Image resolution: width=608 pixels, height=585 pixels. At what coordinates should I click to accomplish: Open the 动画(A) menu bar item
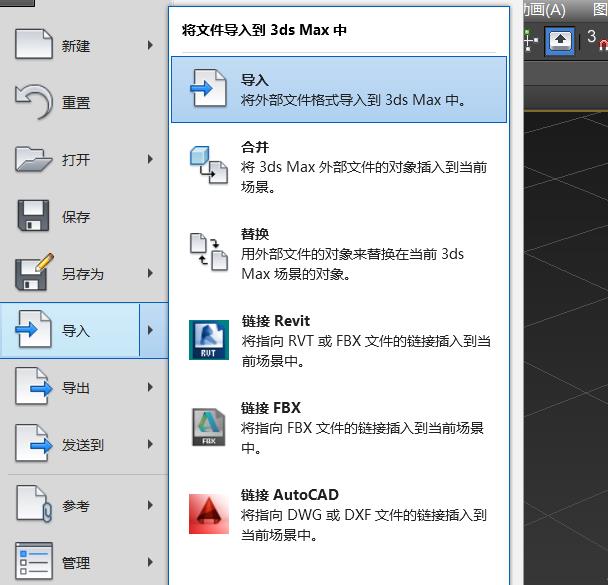pyautogui.click(x=544, y=10)
